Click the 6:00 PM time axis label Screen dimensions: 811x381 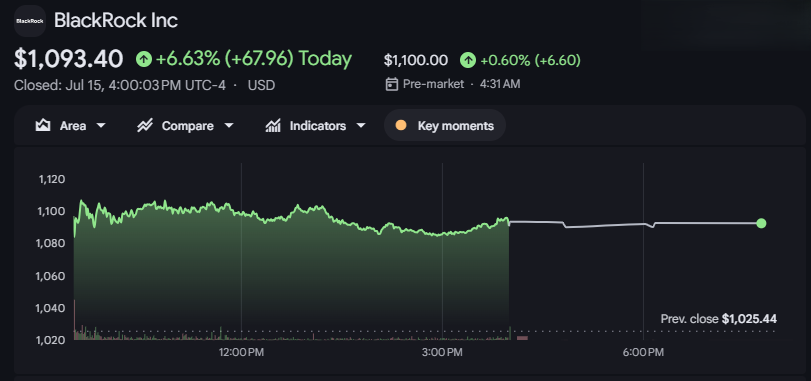coord(643,353)
